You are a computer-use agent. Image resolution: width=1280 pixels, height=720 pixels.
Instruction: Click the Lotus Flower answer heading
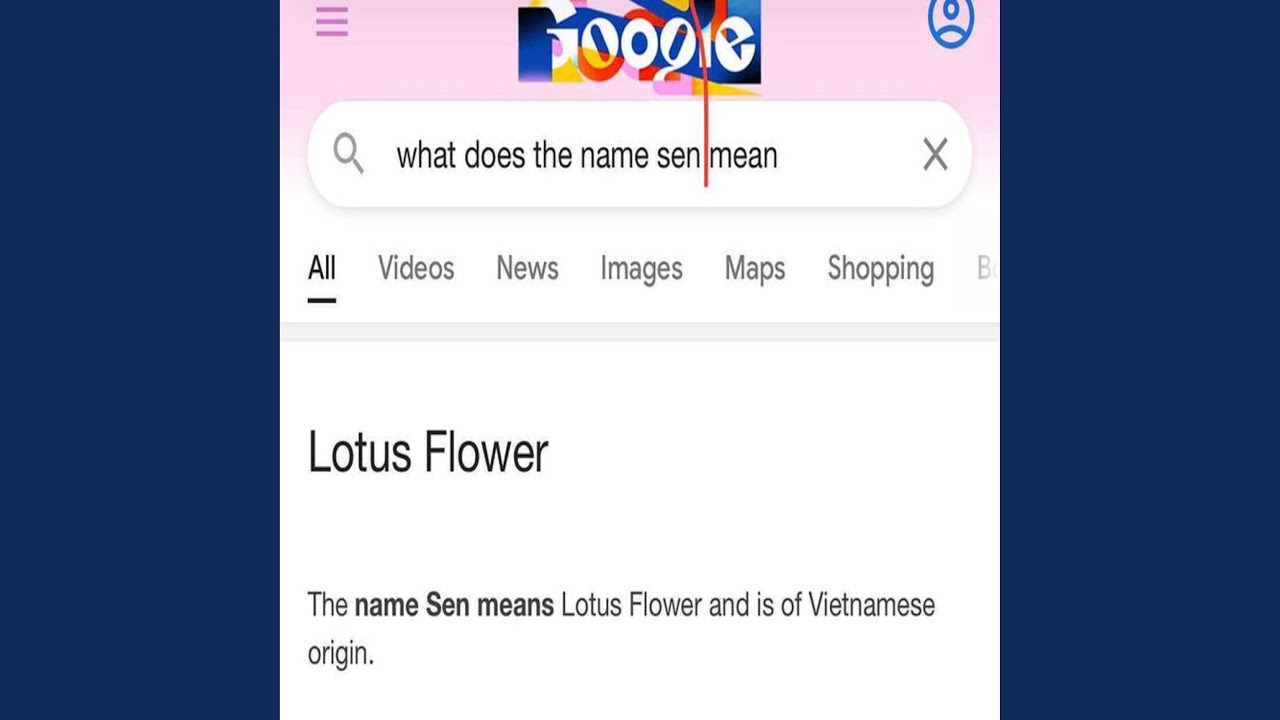428,452
